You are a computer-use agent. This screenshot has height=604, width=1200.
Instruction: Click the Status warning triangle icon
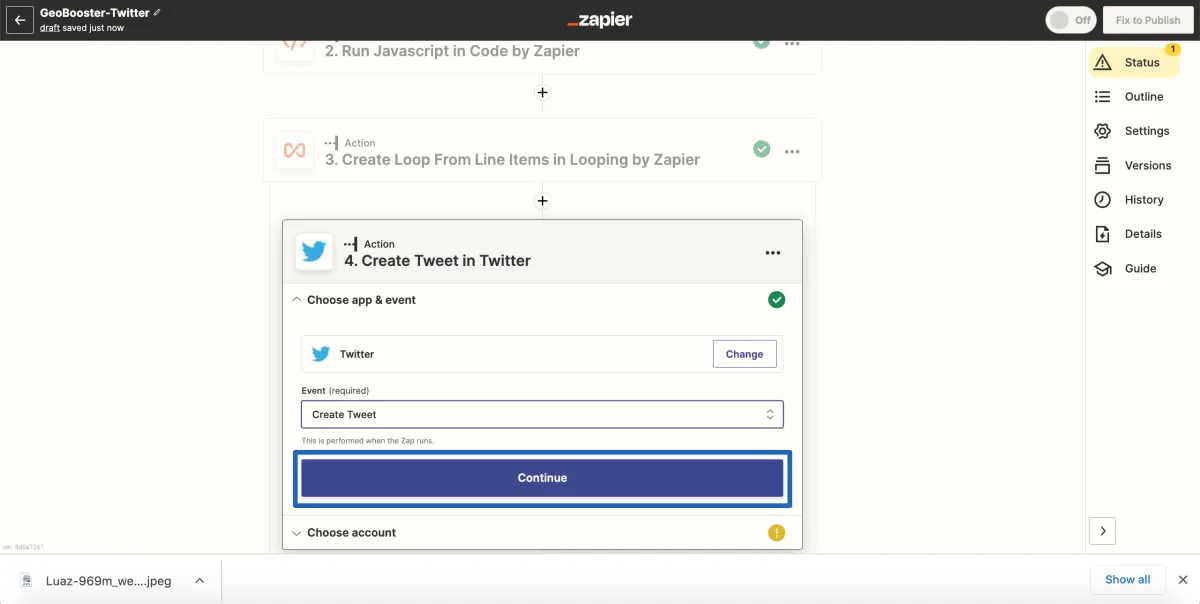(x=1103, y=62)
